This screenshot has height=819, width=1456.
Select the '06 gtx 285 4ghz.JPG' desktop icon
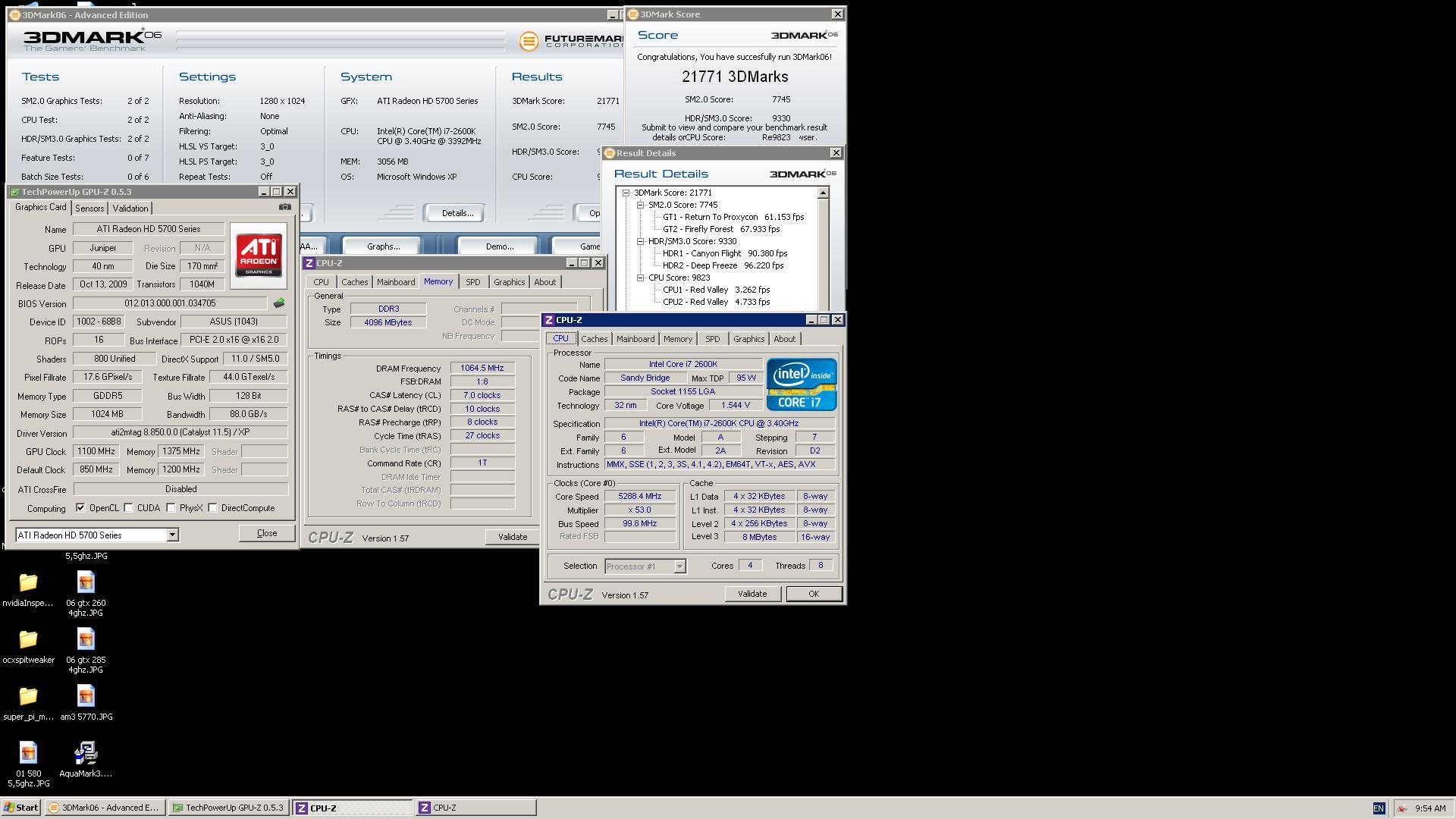pyautogui.click(x=86, y=650)
